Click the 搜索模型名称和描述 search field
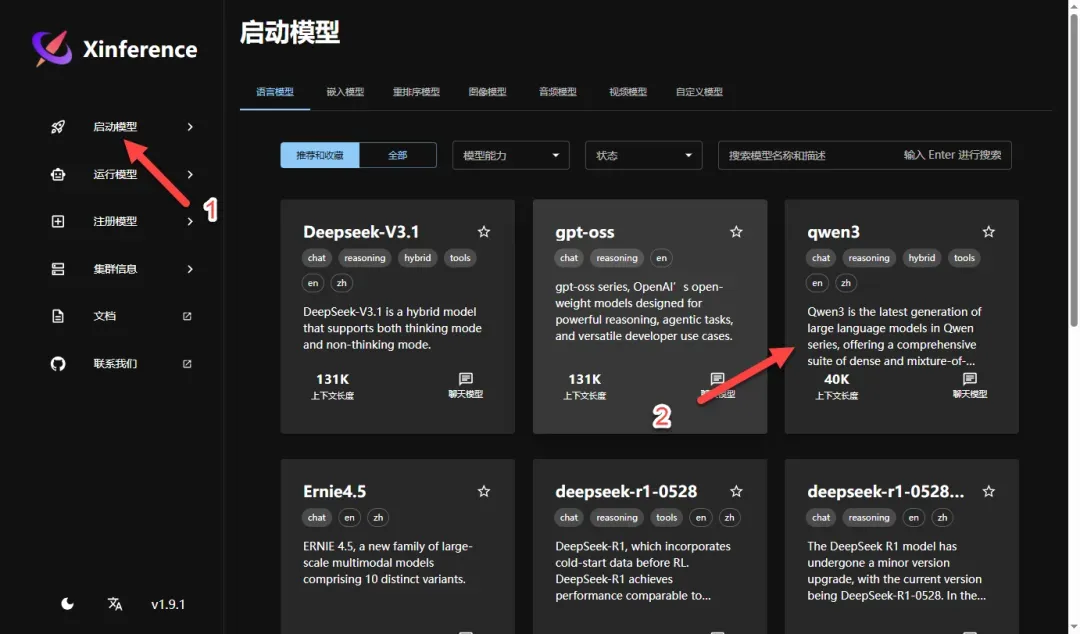 810,156
